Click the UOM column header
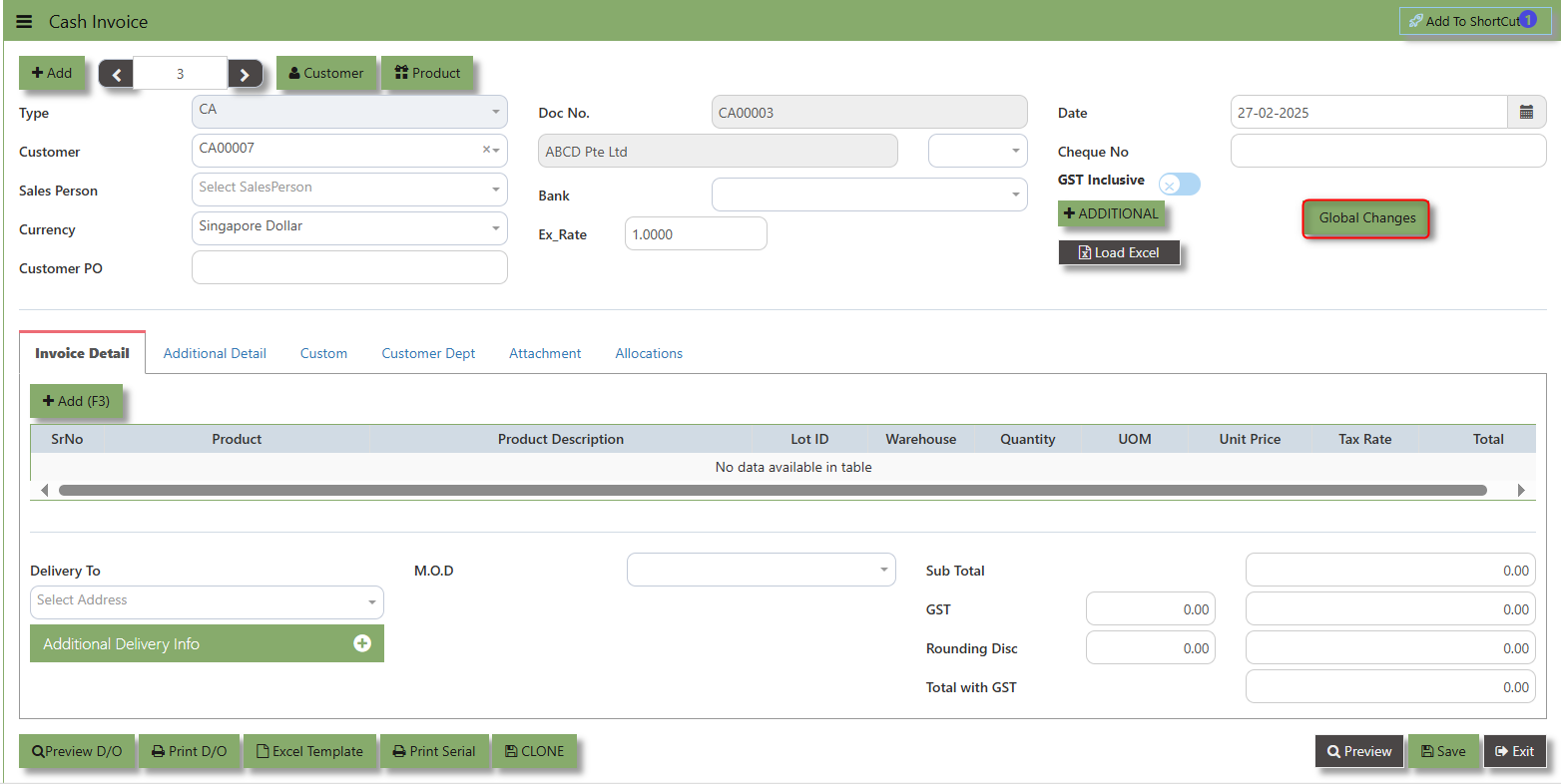 pyautogui.click(x=1135, y=439)
